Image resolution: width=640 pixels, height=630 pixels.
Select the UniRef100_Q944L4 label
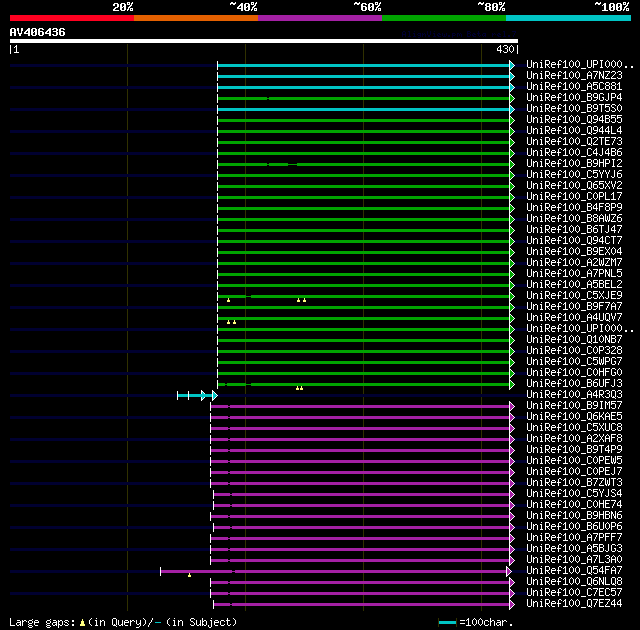[574, 131]
